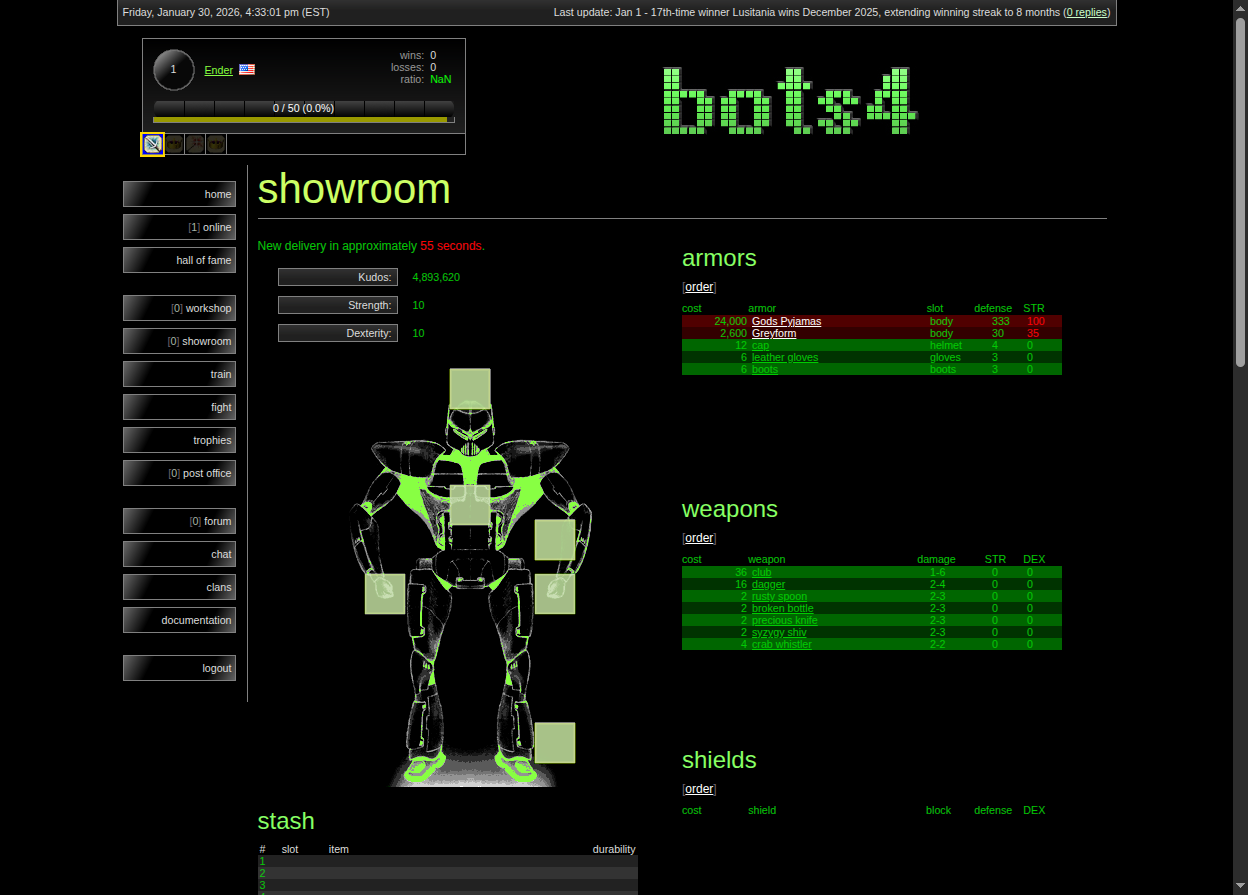Click the experience progress bar 0 / 50

tap(303, 108)
